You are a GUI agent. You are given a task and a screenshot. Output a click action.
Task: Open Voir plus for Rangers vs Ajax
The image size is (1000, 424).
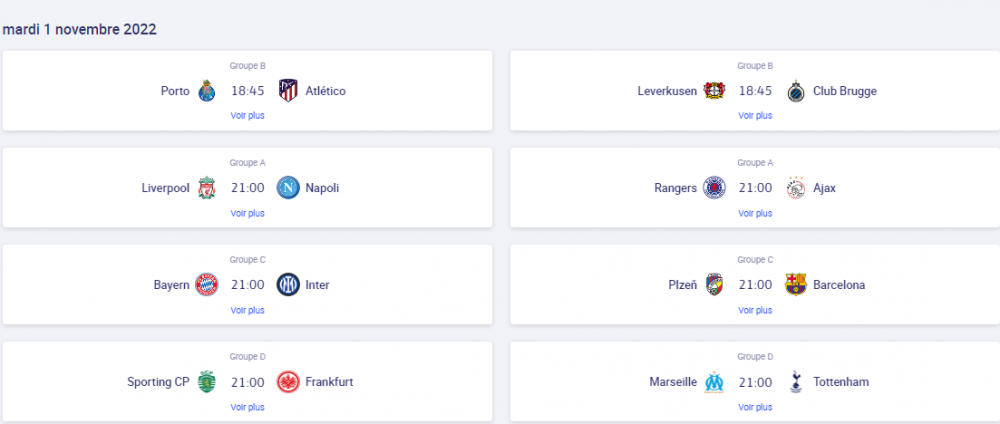click(755, 213)
